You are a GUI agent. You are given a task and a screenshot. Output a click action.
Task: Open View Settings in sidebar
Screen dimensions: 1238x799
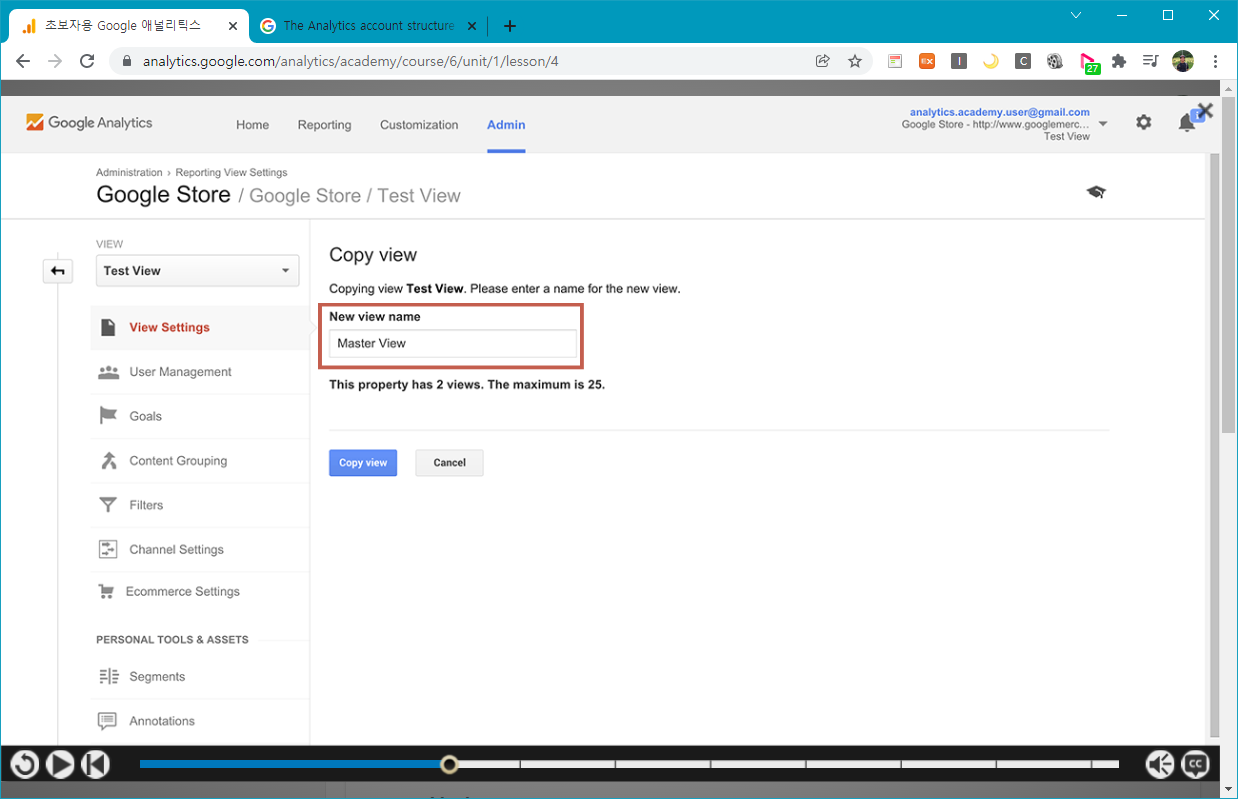point(169,327)
